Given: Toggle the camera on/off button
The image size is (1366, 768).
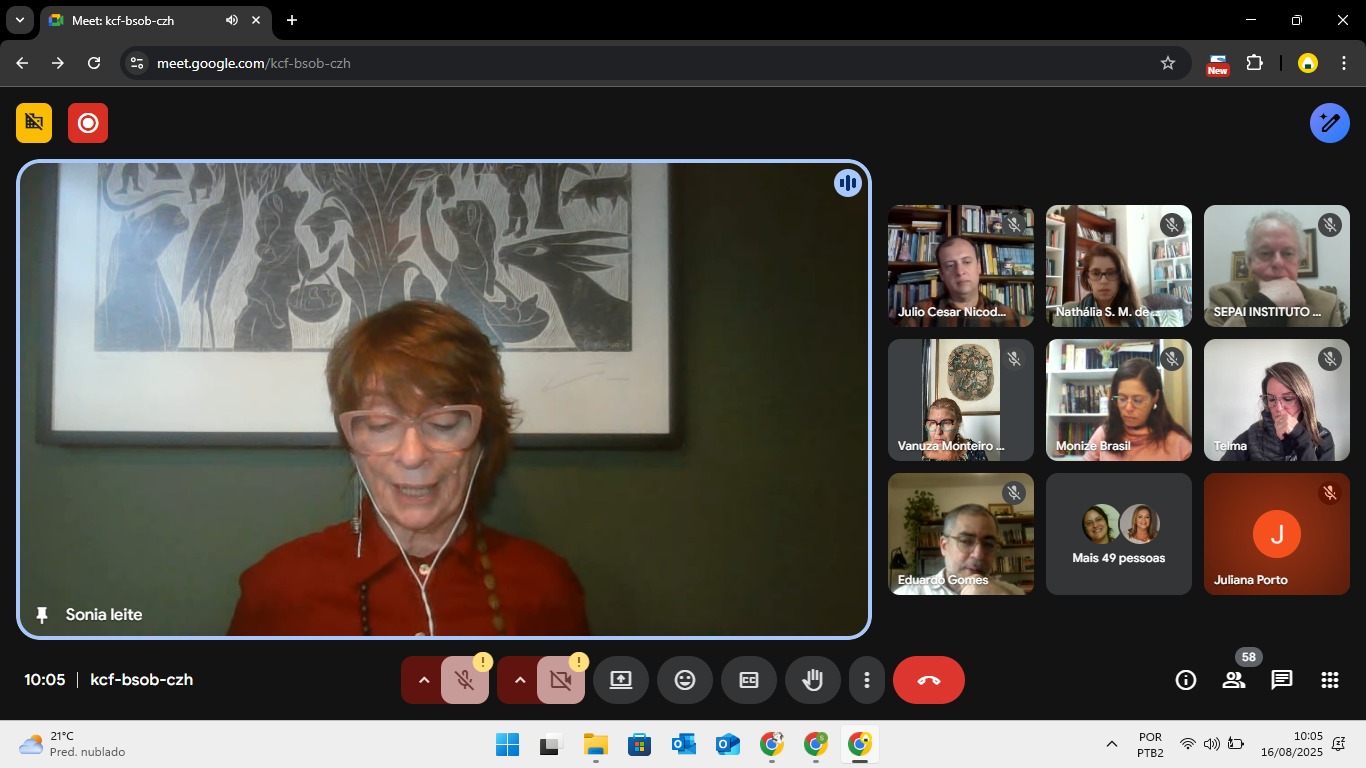Looking at the screenshot, I should [x=560, y=680].
